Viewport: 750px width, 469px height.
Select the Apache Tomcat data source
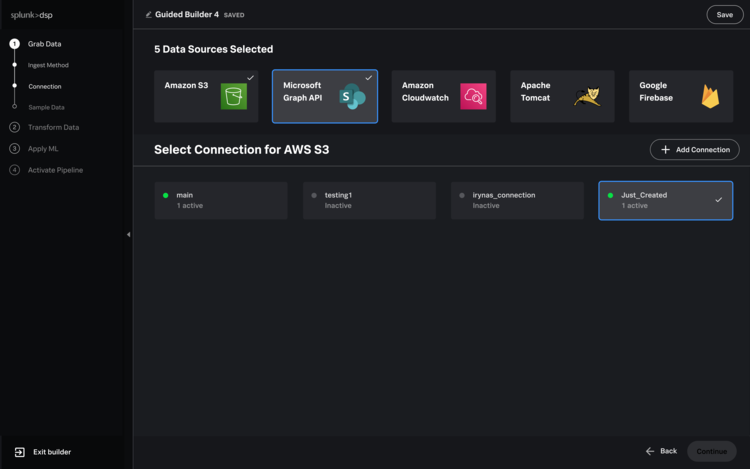pyautogui.click(x=562, y=96)
